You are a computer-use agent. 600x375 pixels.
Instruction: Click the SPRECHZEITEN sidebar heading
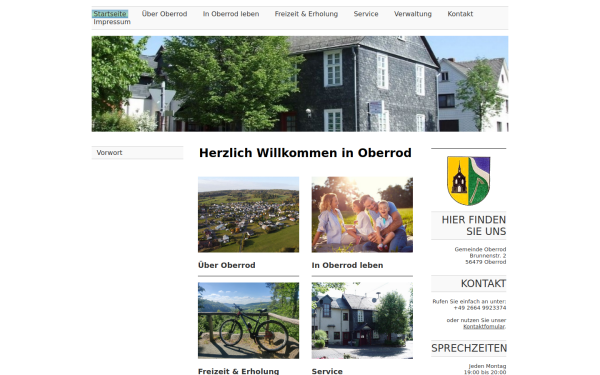[x=469, y=348]
